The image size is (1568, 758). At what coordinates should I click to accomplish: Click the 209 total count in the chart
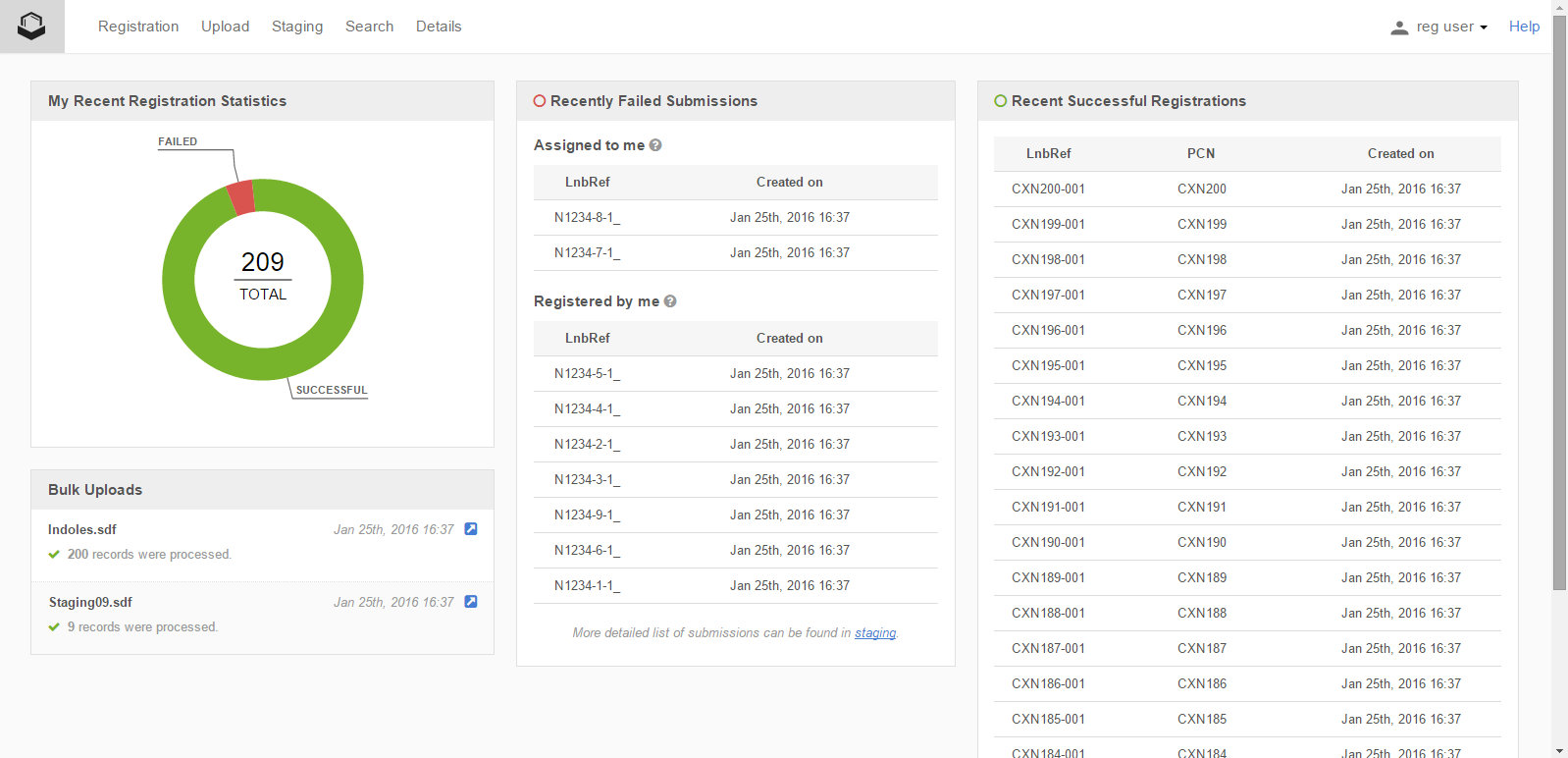click(x=263, y=262)
